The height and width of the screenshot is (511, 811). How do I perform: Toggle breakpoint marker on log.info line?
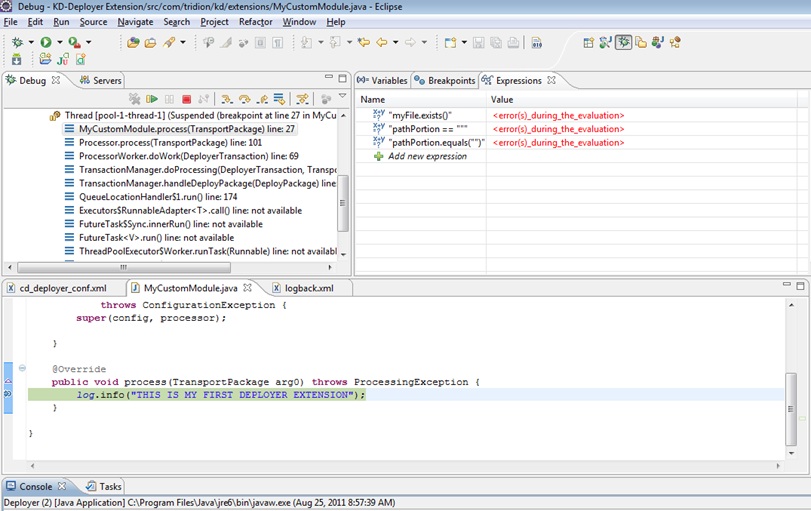pos(7,395)
